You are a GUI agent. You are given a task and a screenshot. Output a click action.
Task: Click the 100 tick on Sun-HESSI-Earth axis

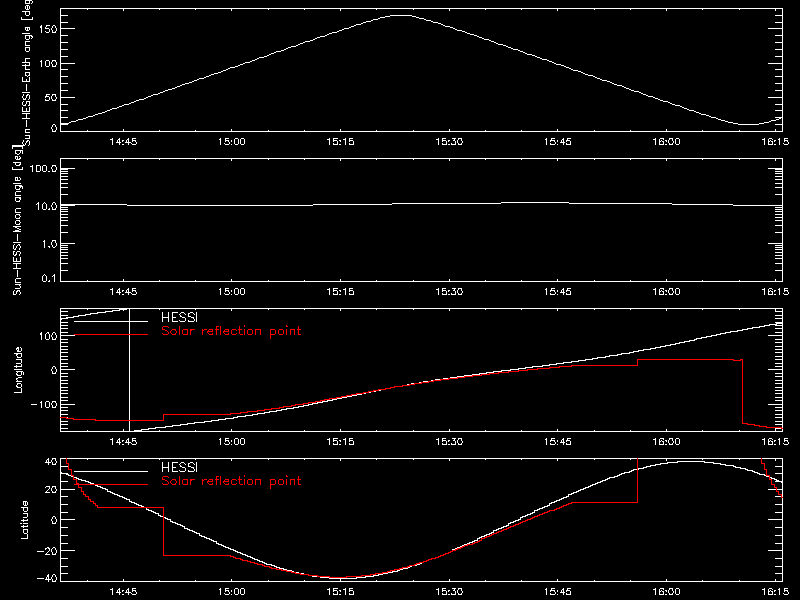tap(47, 64)
